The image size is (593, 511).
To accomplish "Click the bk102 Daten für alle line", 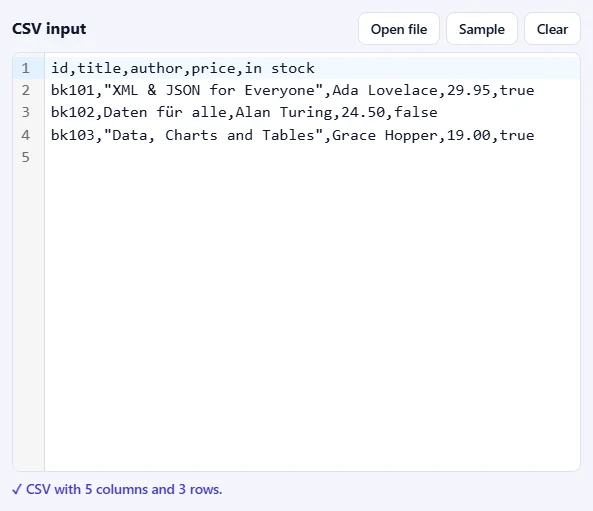I will [x=244, y=112].
